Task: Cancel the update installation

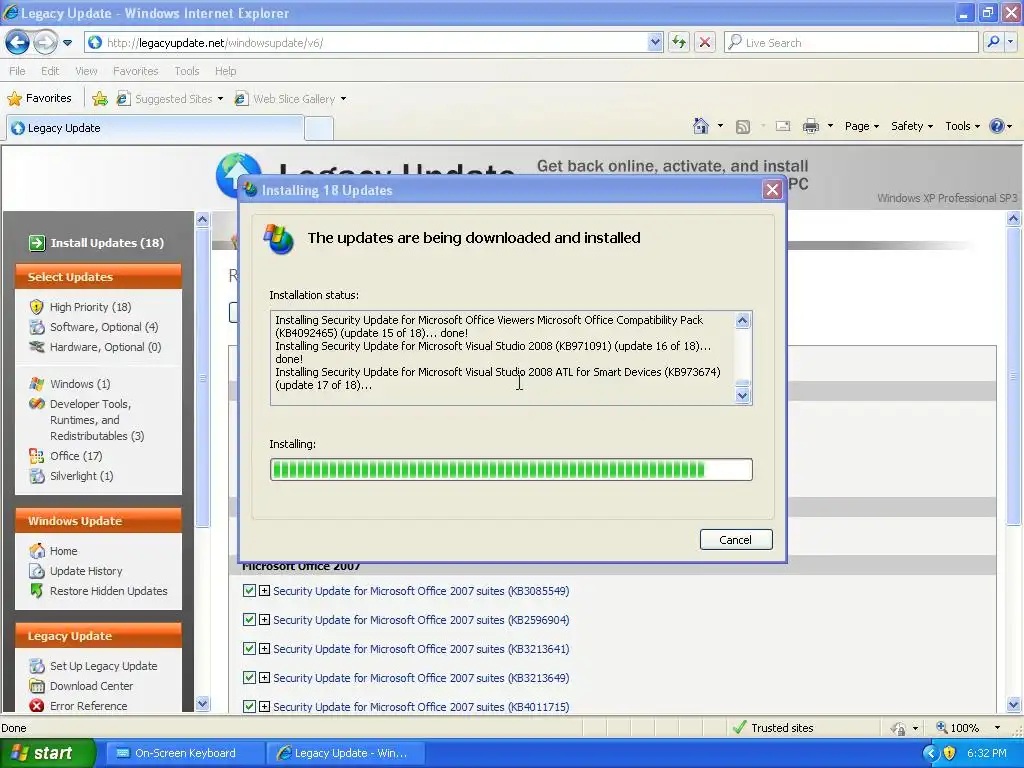Action: tap(736, 539)
